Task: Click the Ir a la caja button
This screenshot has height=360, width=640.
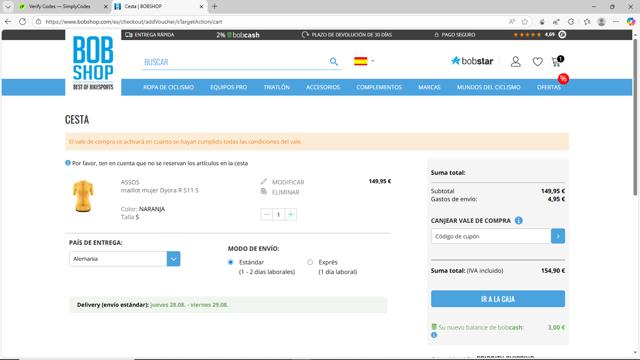Action: [x=498, y=299]
